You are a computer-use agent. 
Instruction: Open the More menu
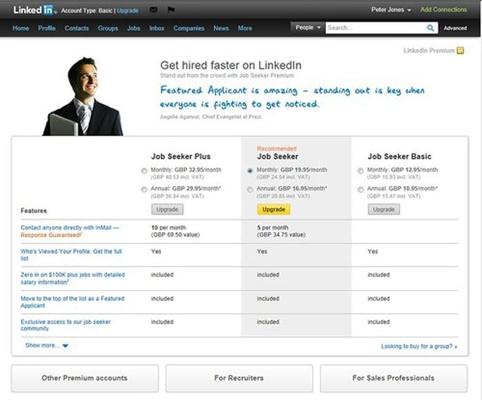(245, 28)
